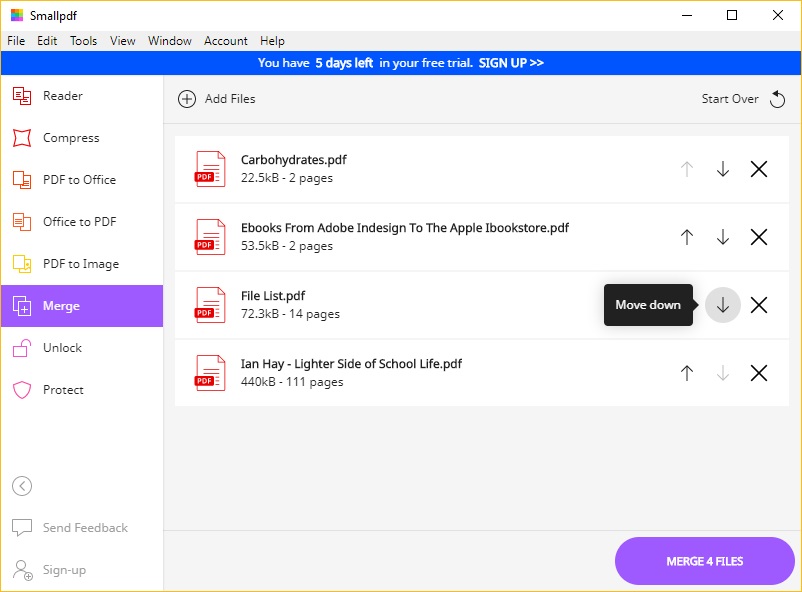The height and width of the screenshot is (592, 802).
Task: Open the Tools menu
Action: pos(83,41)
